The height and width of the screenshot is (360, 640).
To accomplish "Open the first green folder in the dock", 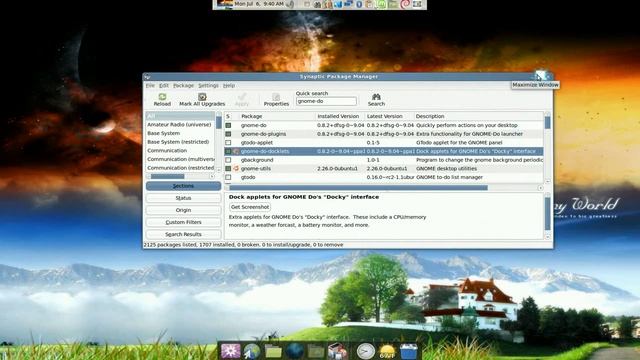I will (273, 351).
